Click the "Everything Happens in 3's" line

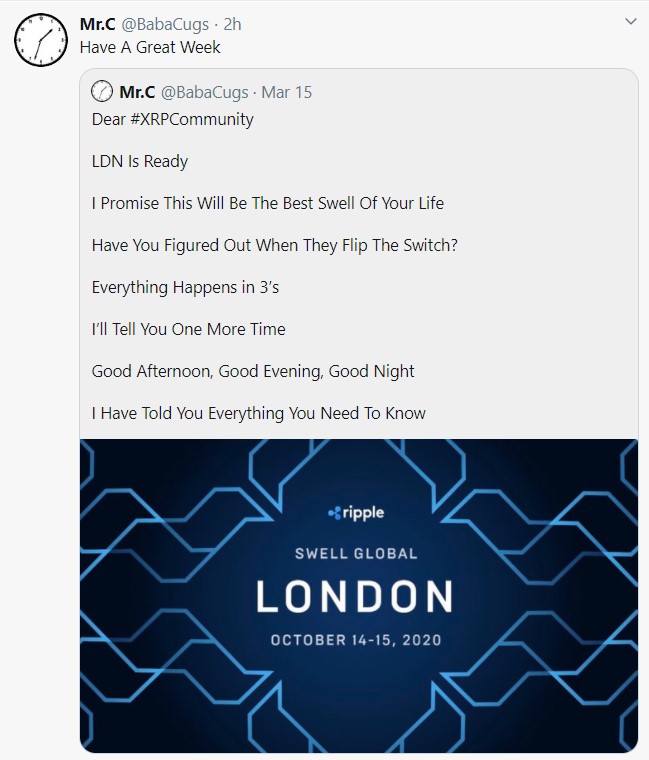pyautogui.click(x=185, y=287)
